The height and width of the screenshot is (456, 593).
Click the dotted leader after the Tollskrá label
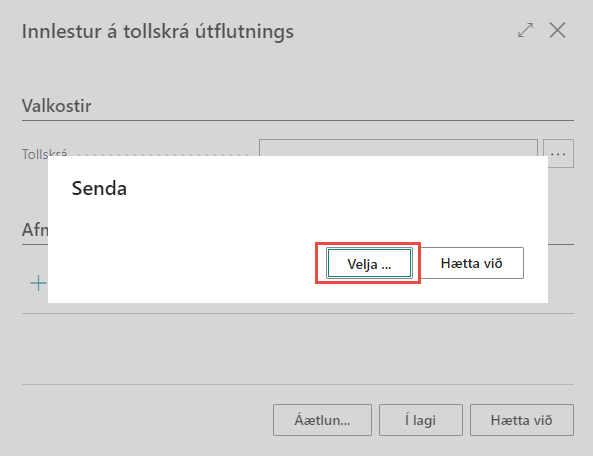[158, 155]
